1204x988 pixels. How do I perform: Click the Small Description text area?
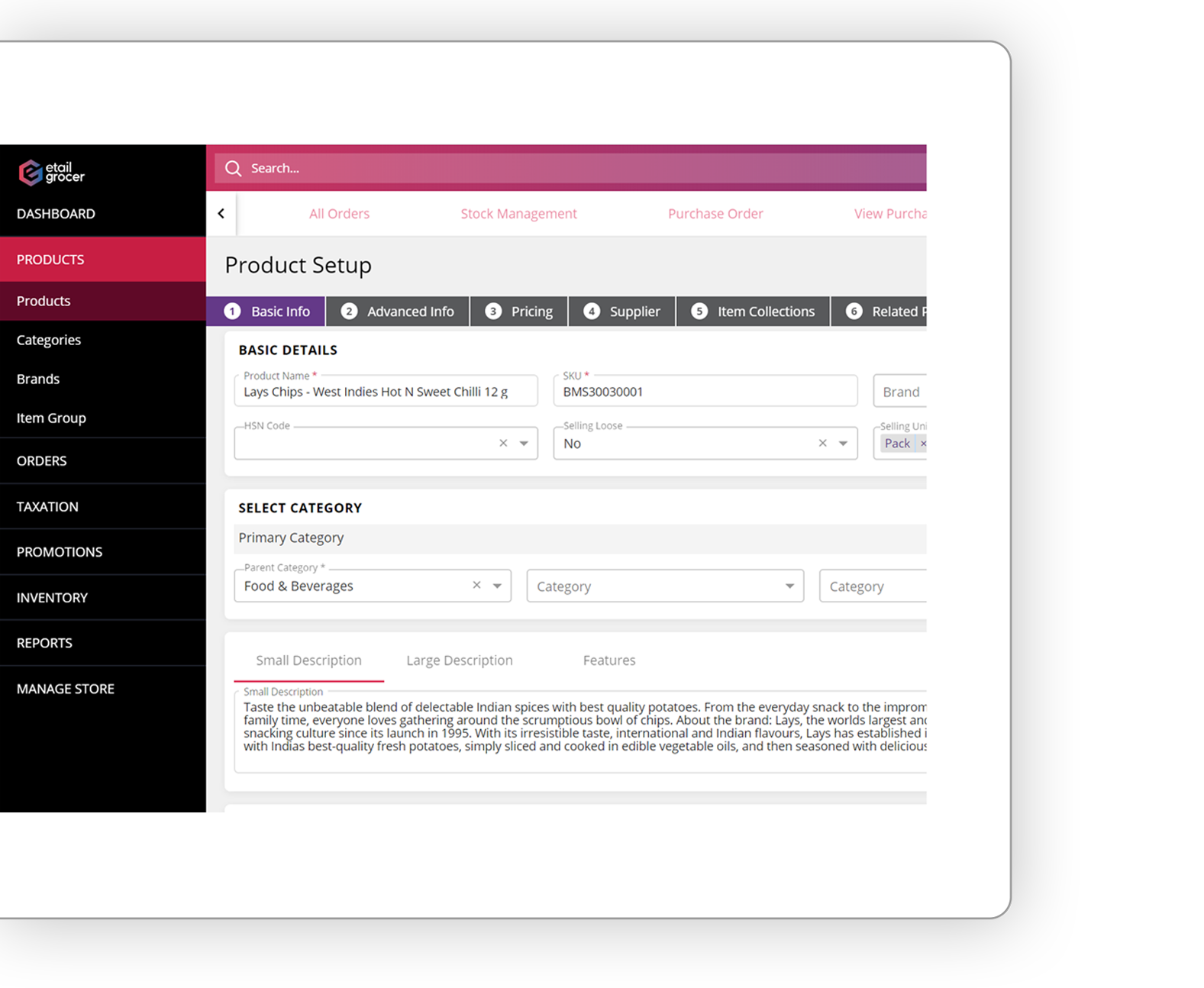pos(580,731)
